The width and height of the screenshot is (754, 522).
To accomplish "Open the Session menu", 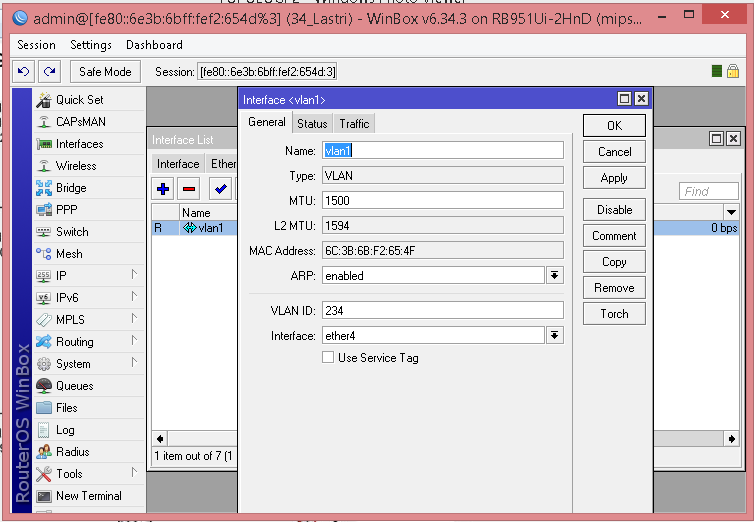I will (x=37, y=45).
